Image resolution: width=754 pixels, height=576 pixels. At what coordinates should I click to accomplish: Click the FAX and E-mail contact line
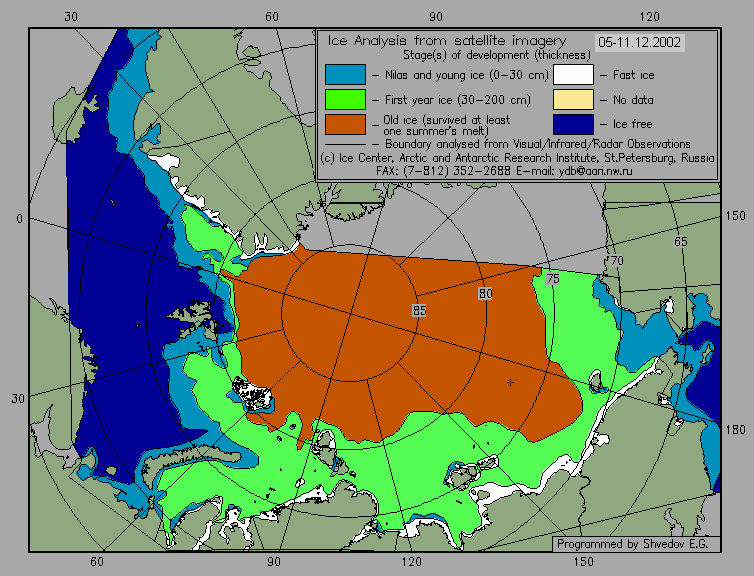point(504,171)
